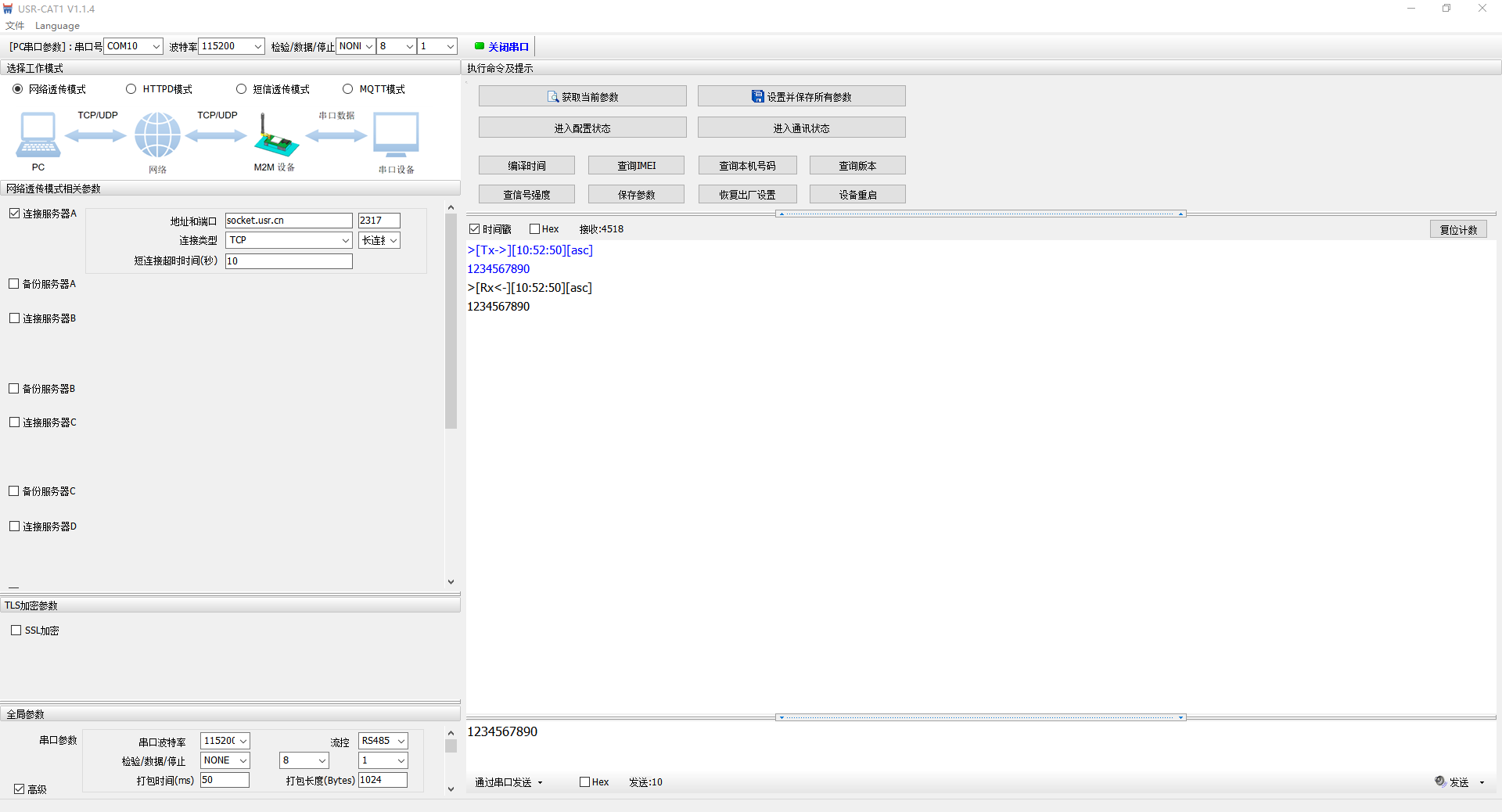
Task: Click the send icon at bottom right
Action: click(1440, 781)
